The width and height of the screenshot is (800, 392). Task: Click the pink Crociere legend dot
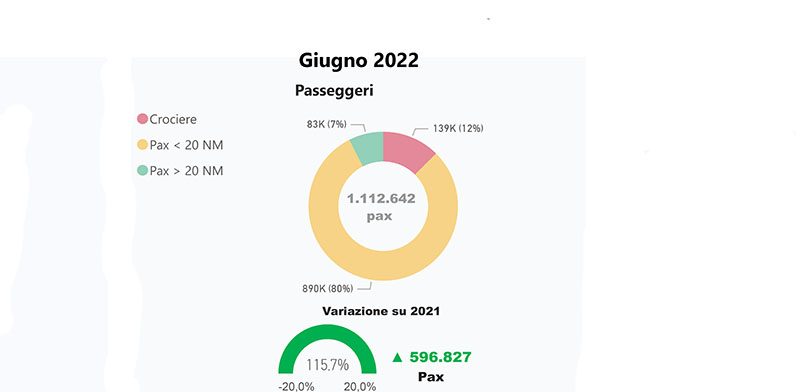tap(142, 119)
